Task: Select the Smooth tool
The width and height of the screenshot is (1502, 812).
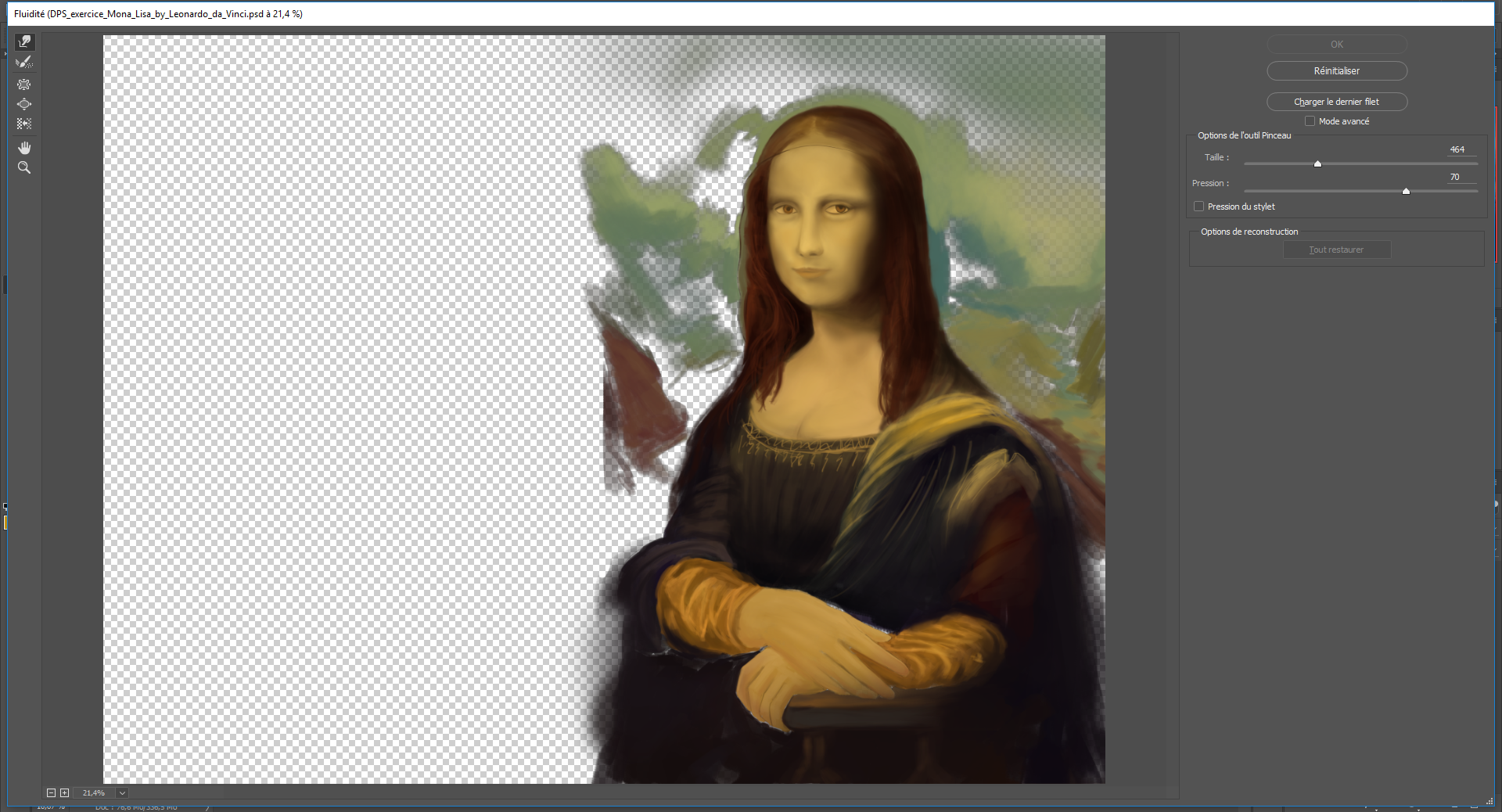Action: [24, 63]
